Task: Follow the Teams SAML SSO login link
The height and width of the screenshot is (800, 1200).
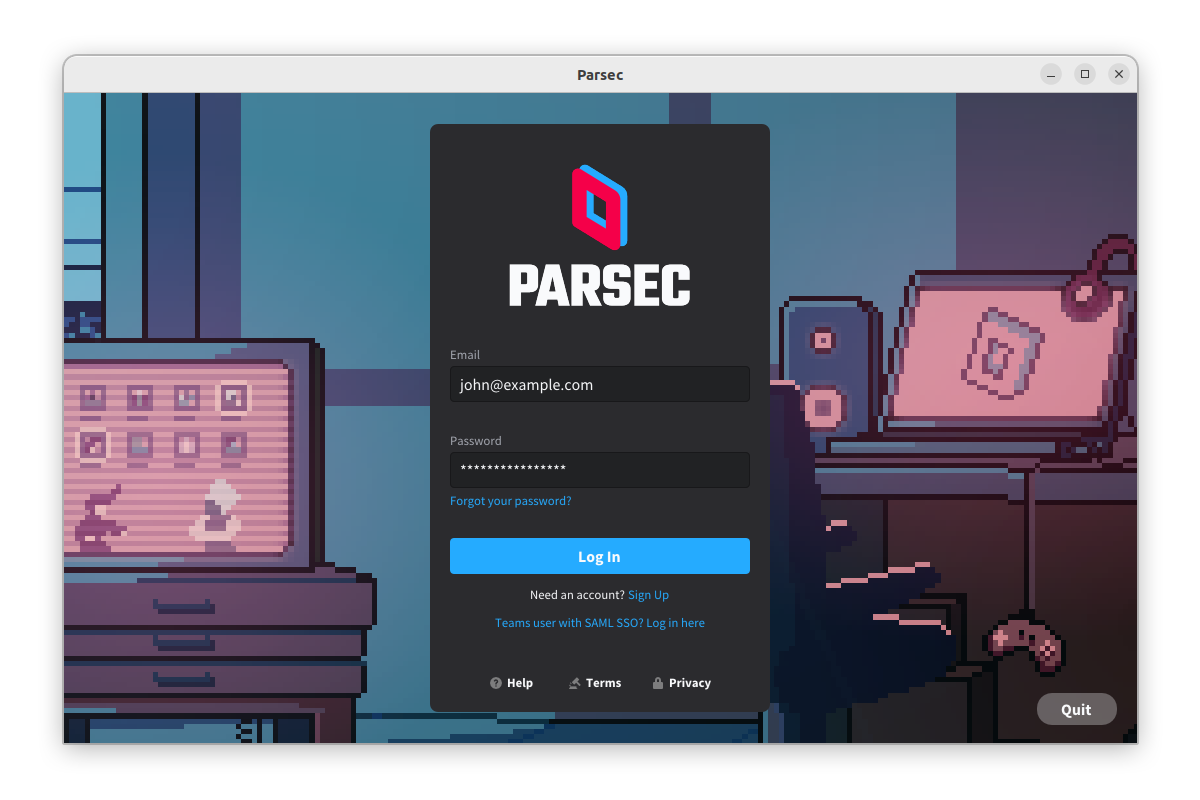Action: pyautogui.click(x=600, y=623)
